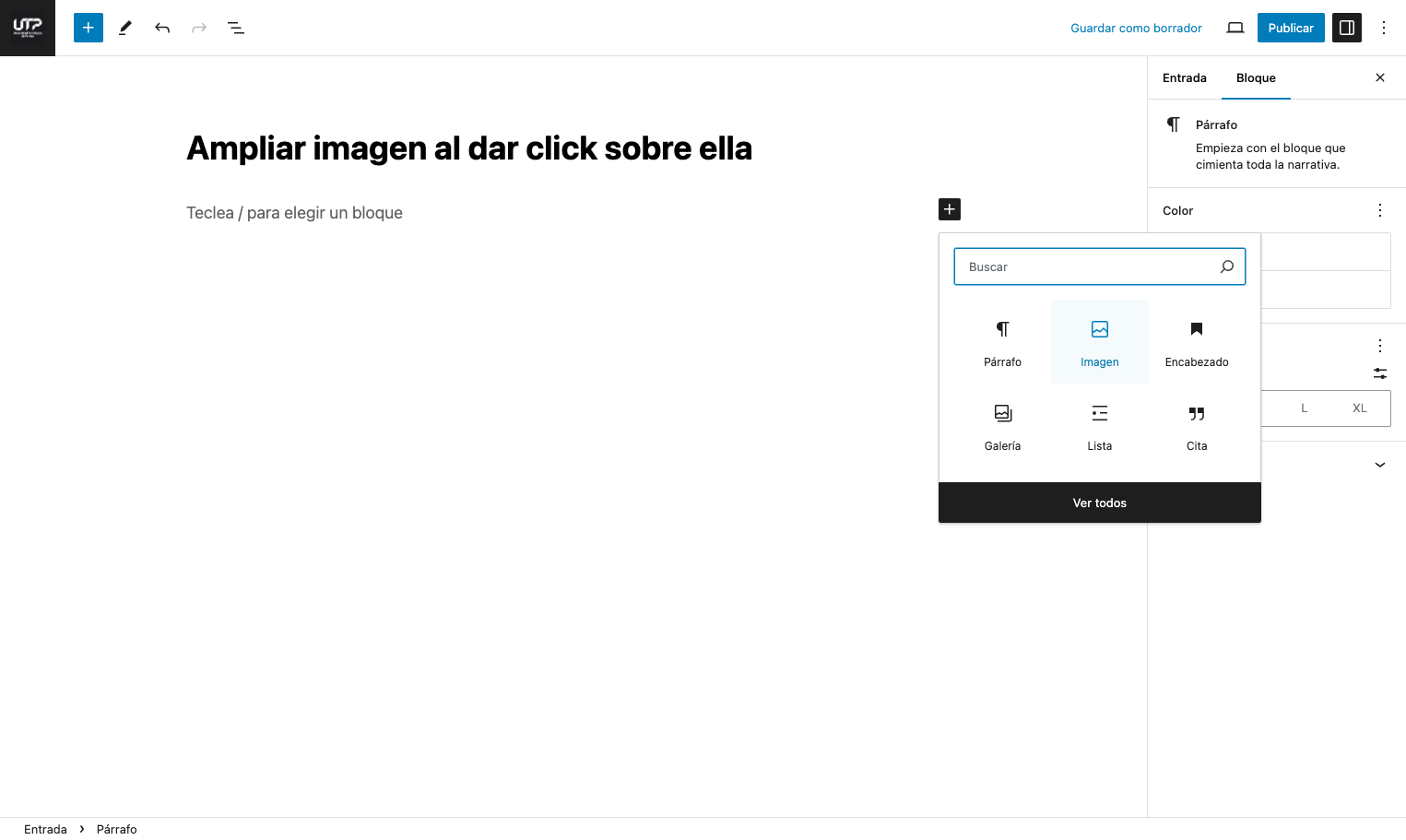
Task: Insert a Párrafo block
Action: 1002,342
